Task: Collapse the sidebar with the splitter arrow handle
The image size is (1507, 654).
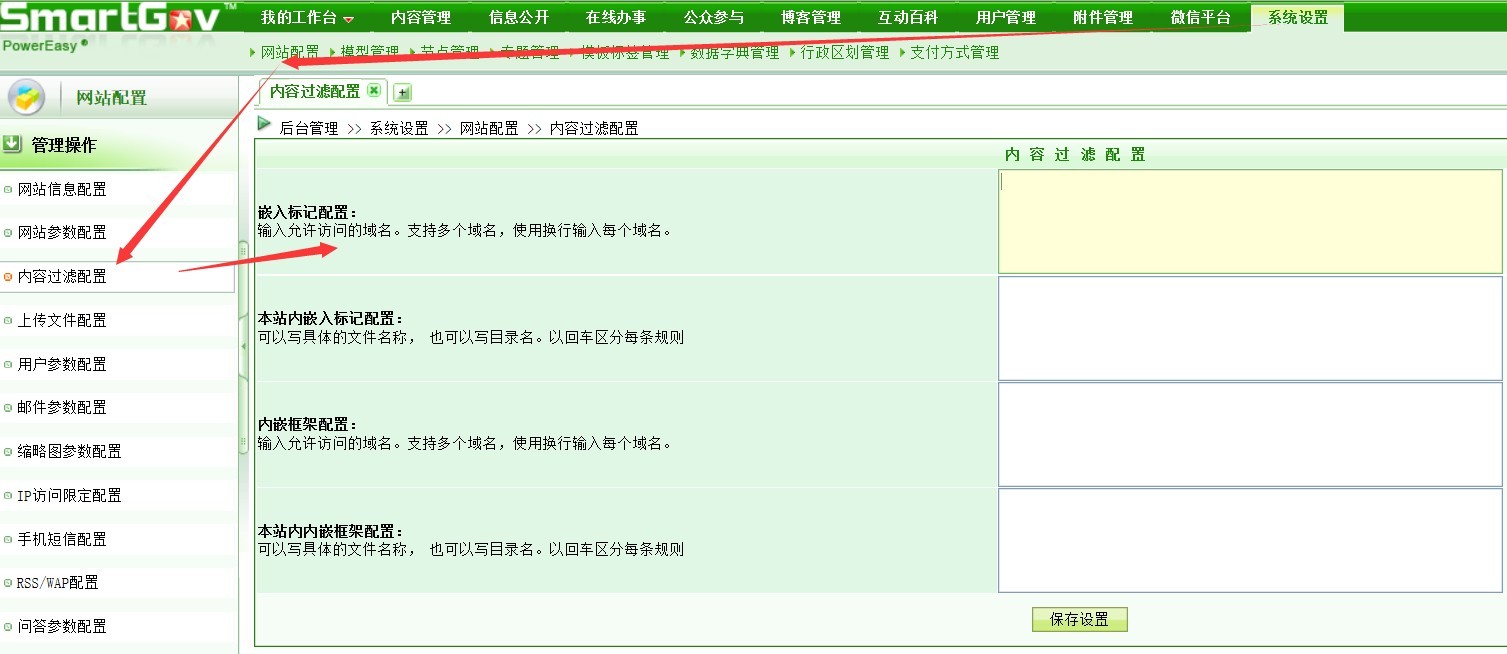Action: pyautogui.click(x=243, y=346)
